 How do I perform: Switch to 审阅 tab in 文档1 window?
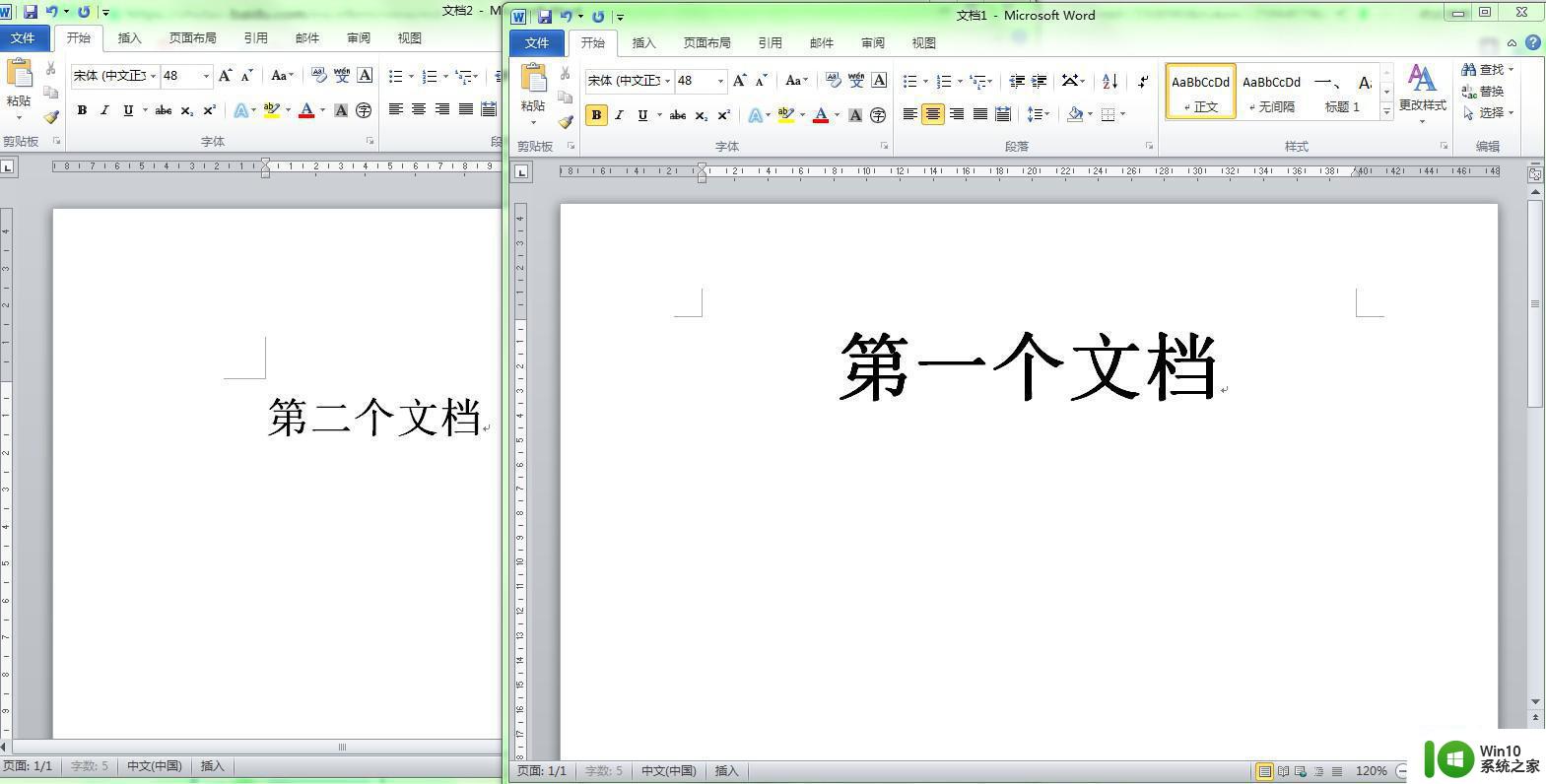coord(872,42)
